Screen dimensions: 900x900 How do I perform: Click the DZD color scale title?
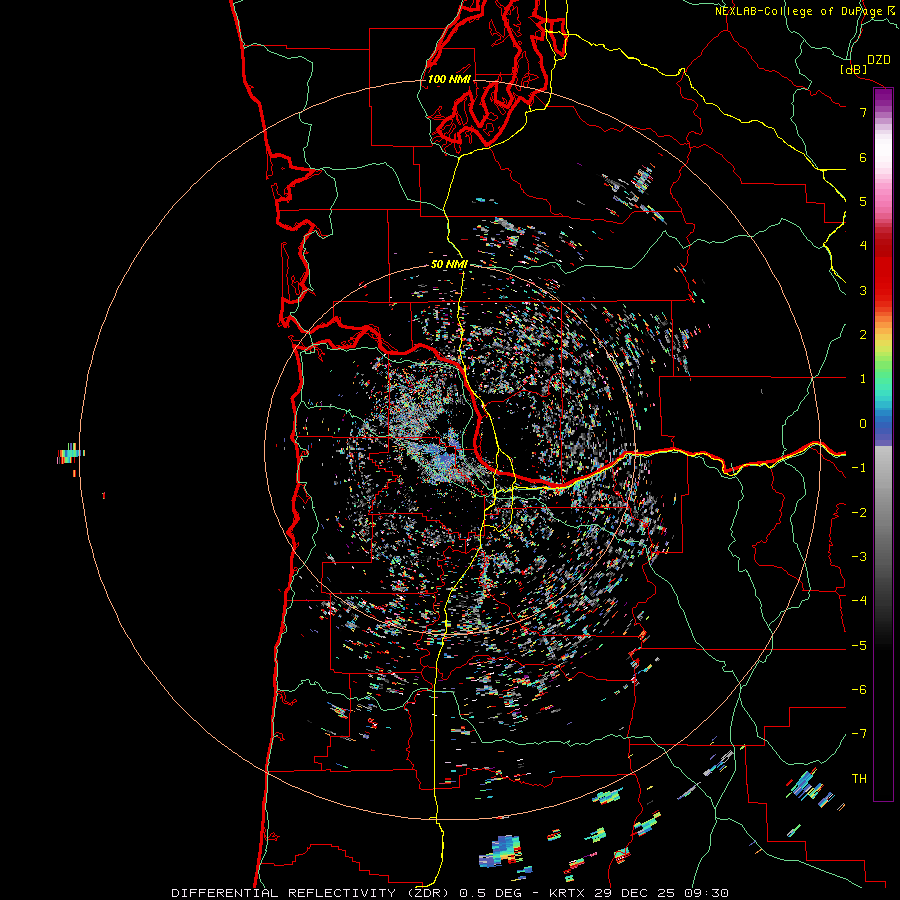879,60
